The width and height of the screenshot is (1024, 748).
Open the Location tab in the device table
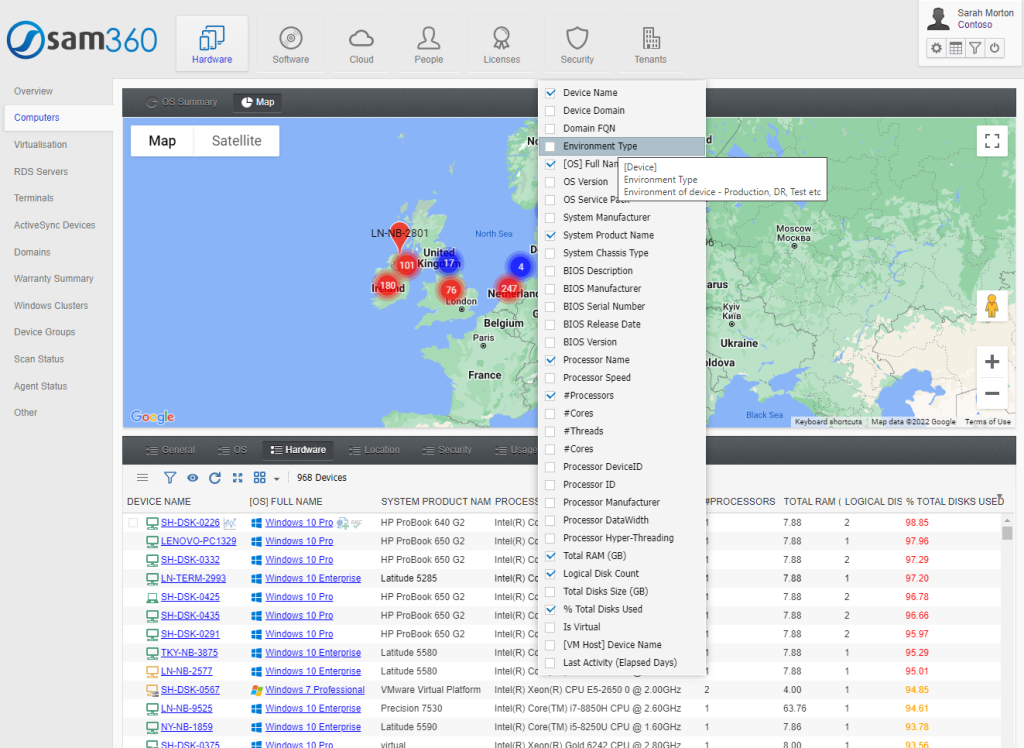point(374,449)
